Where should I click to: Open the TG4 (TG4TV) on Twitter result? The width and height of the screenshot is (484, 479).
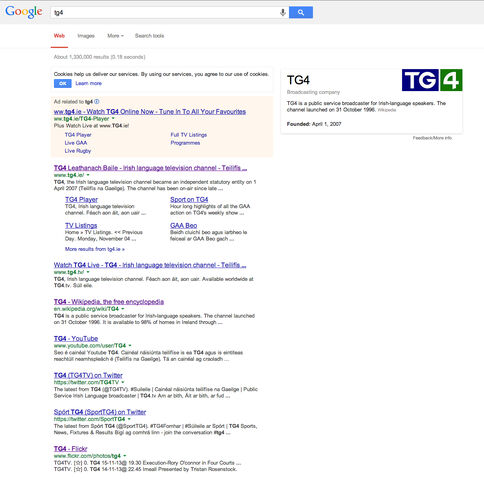click(x=88, y=375)
